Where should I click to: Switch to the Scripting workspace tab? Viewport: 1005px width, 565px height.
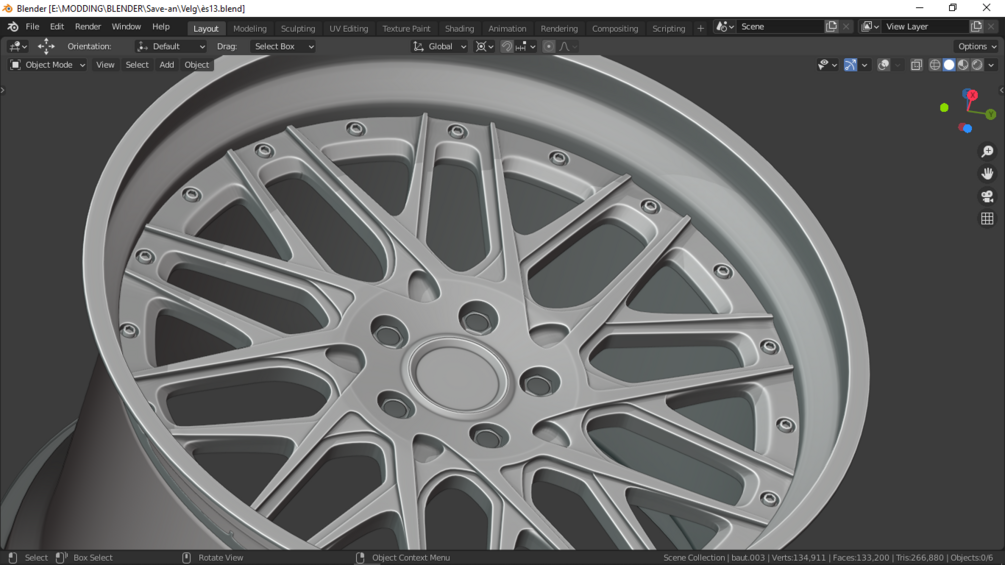[669, 28]
